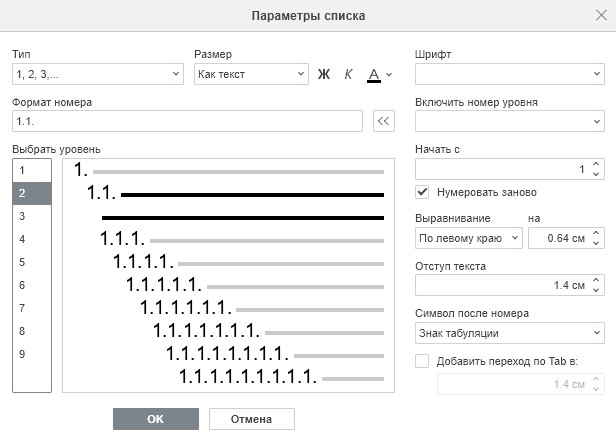This screenshot has height=445, width=616.
Task: Open the Символ после номера dropdown
Action: [x=510, y=333]
